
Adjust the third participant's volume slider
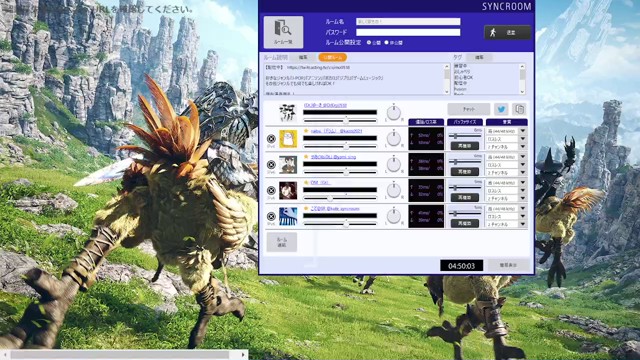tap(340, 198)
